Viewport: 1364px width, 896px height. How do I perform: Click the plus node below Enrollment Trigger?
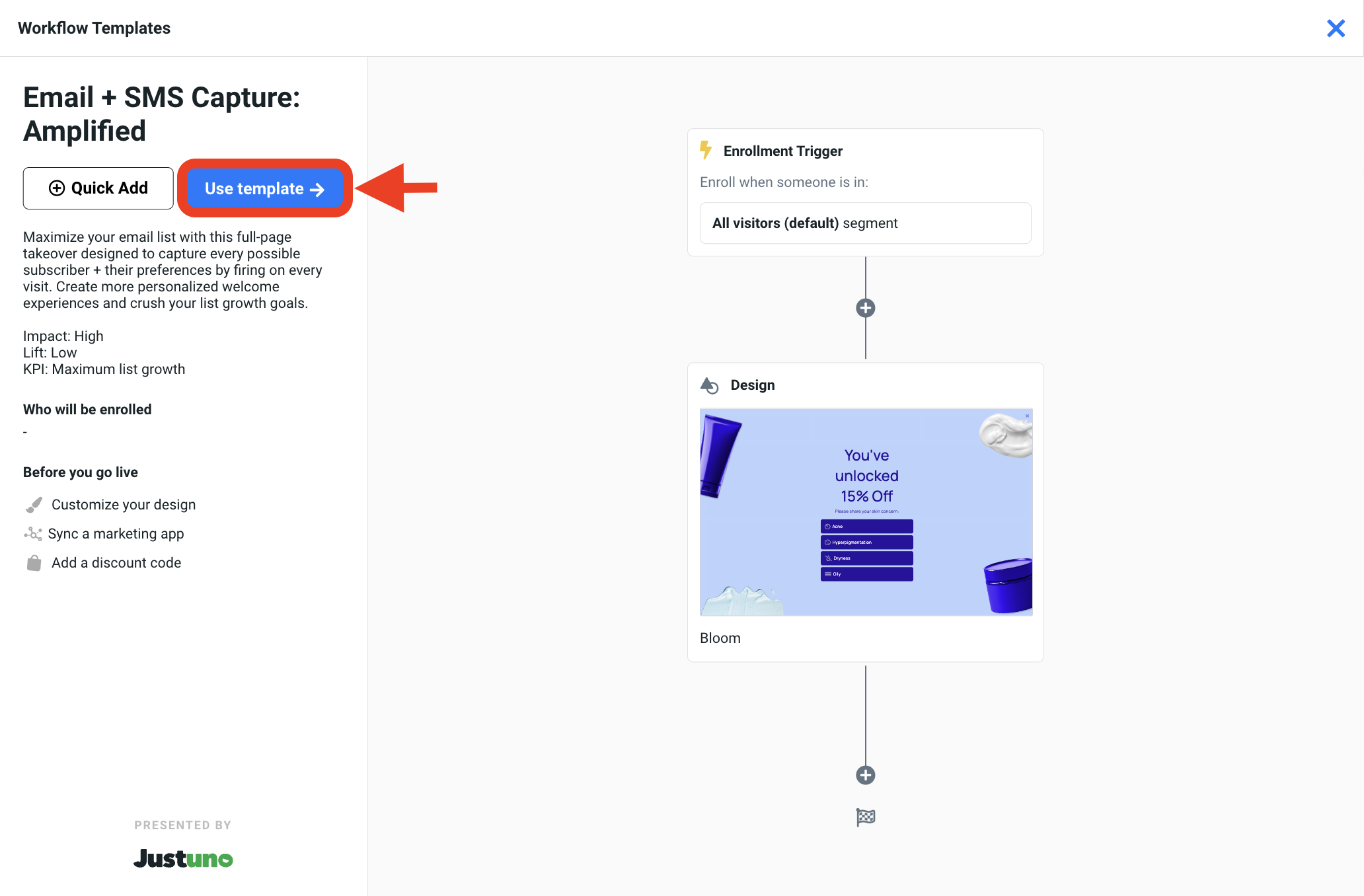pyautogui.click(x=866, y=308)
